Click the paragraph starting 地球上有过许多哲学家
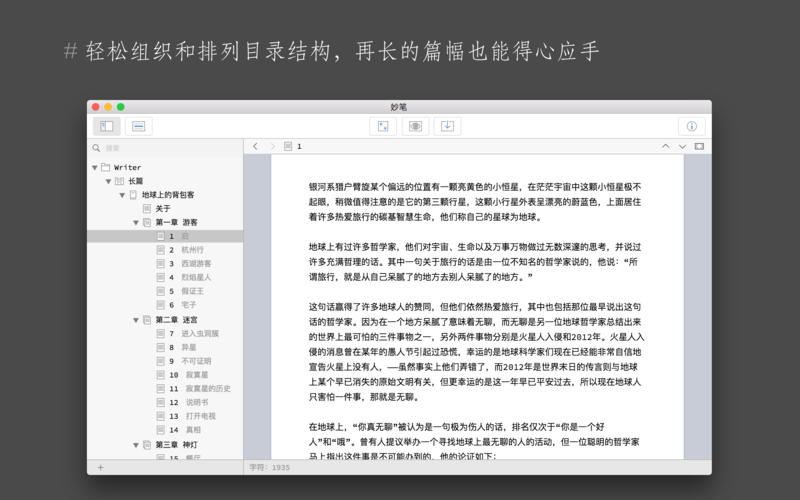The image size is (800, 500). point(475,262)
